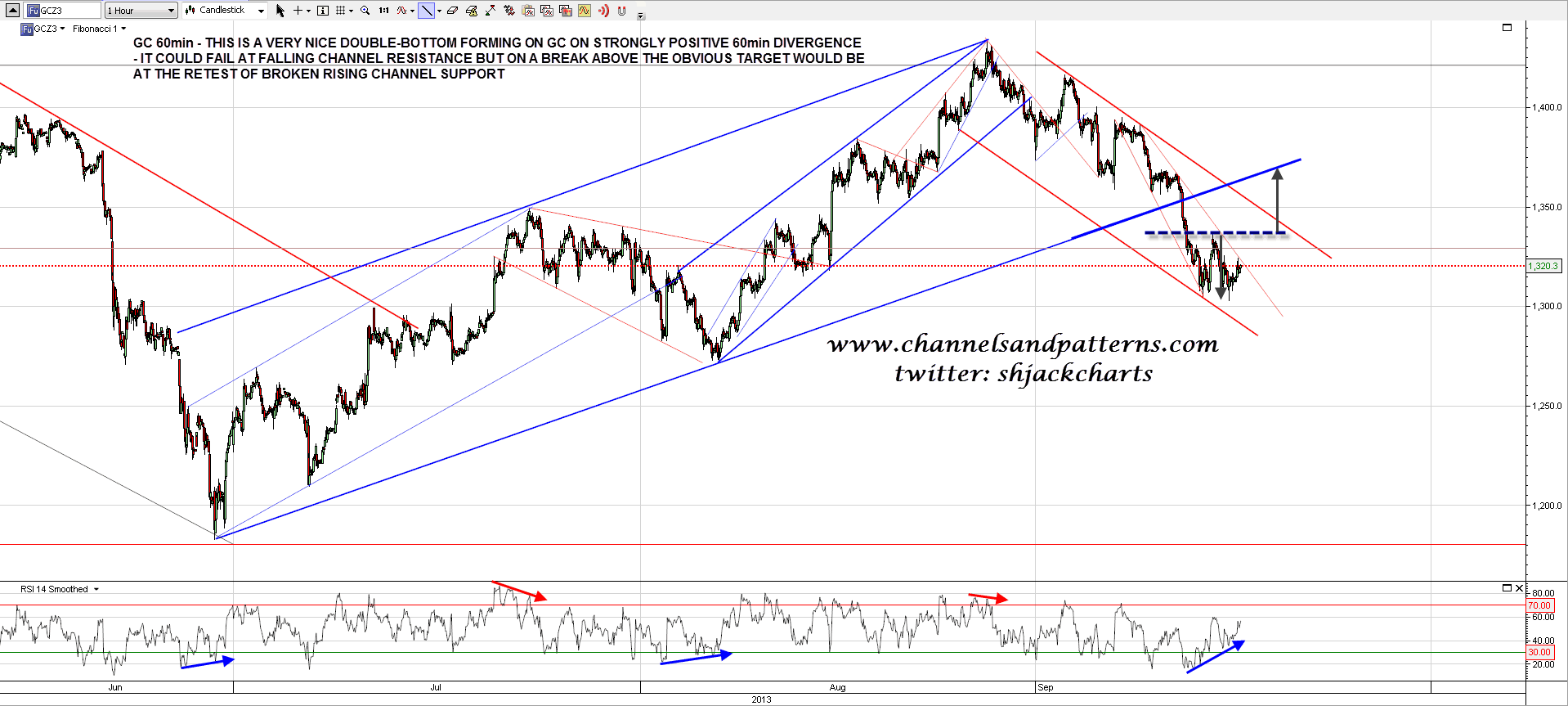Click the magnifier zoom tool

pyautogui.click(x=365, y=11)
